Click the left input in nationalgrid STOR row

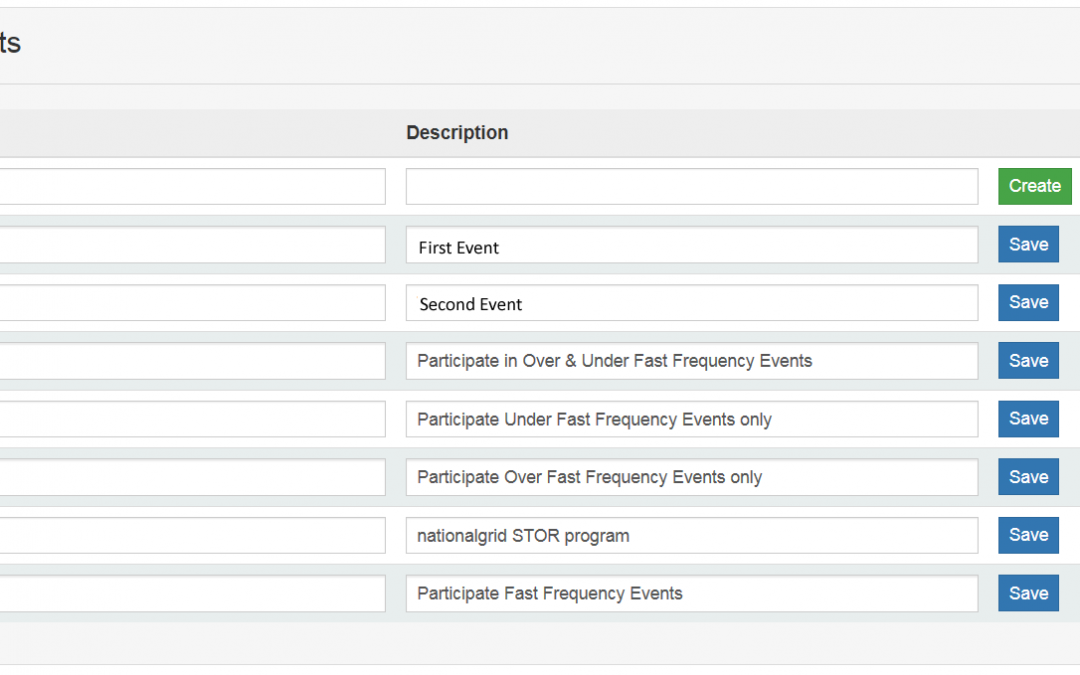190,535
